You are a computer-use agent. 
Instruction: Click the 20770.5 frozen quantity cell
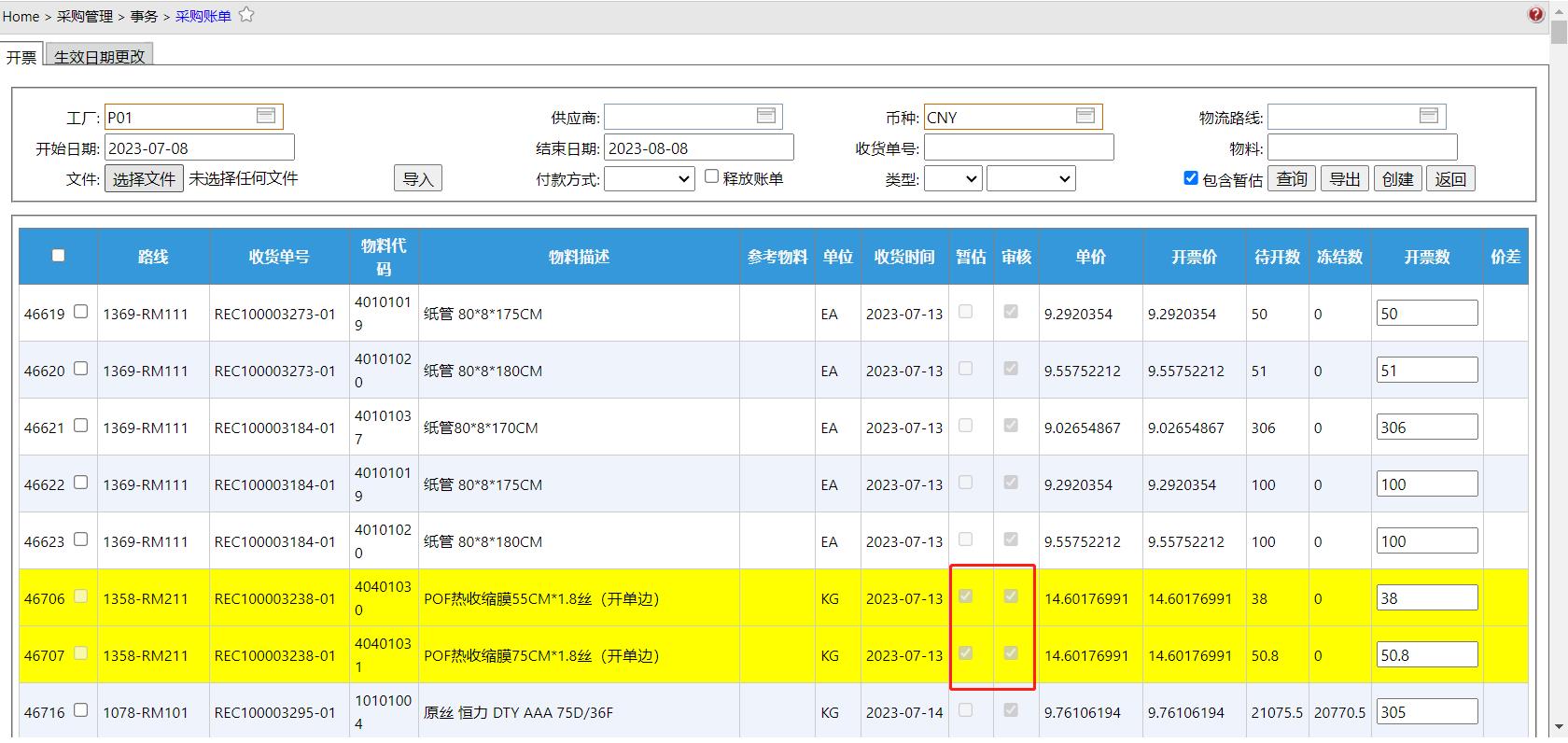[1339, 712]
